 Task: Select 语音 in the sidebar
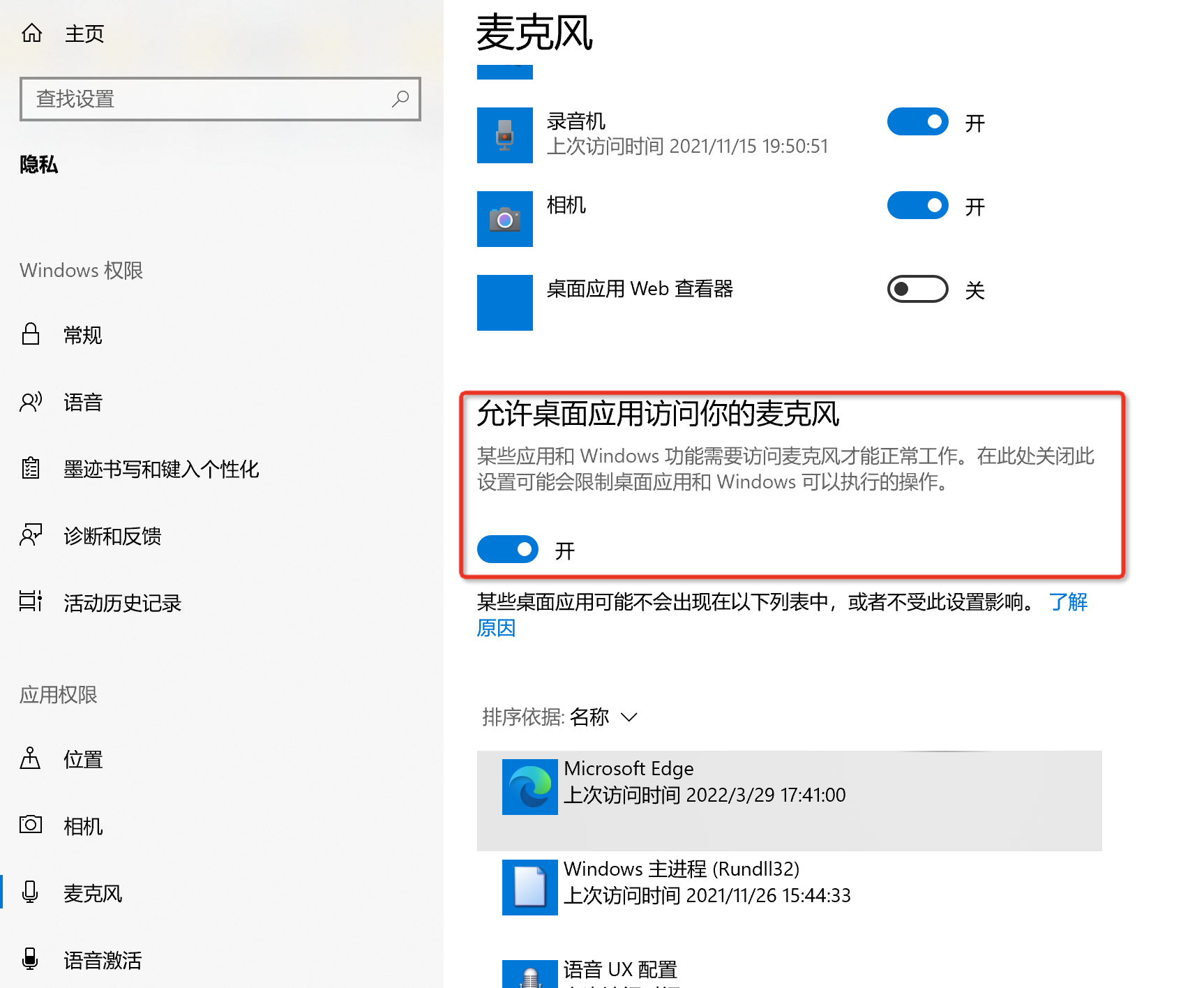tap(82, 402)
